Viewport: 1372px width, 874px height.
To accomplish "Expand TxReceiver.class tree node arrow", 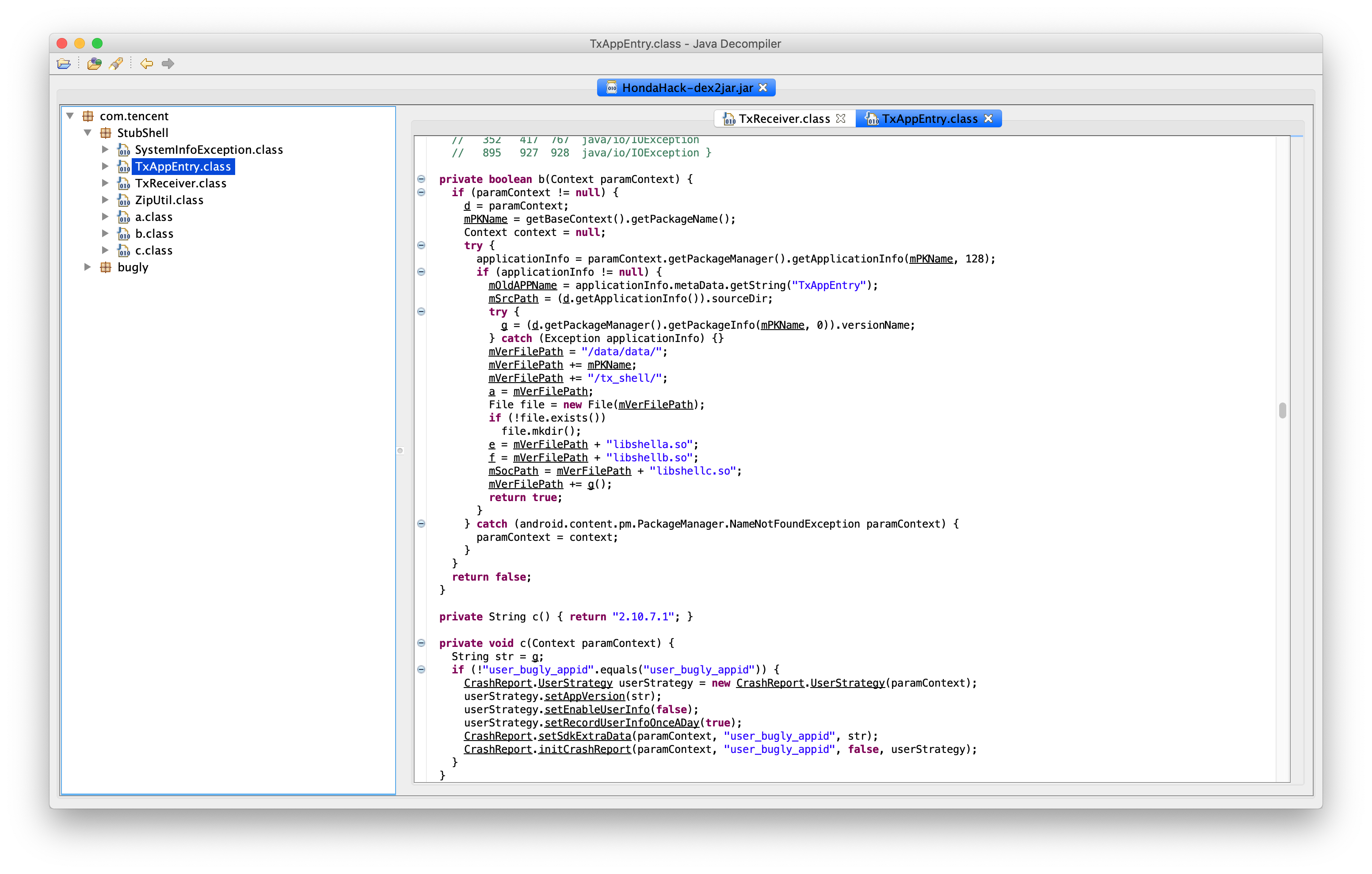I will (105, 183).
